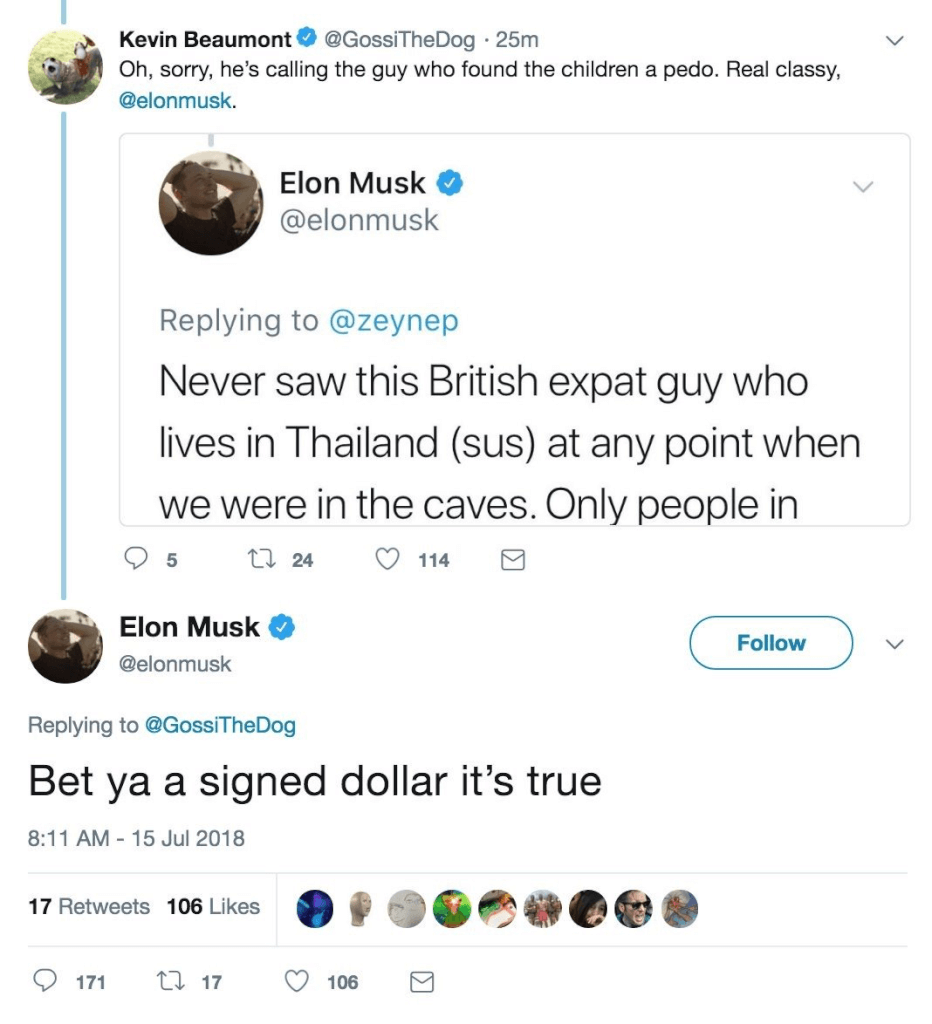Expand the quoted tweet's dropdown arrow

861,187
